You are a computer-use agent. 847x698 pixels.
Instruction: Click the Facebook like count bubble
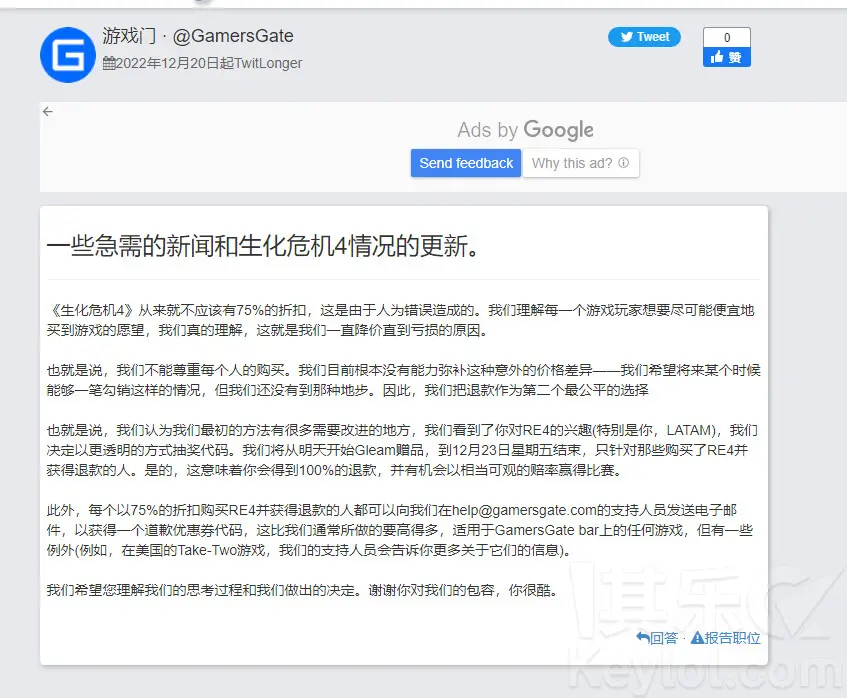(726, 37)
